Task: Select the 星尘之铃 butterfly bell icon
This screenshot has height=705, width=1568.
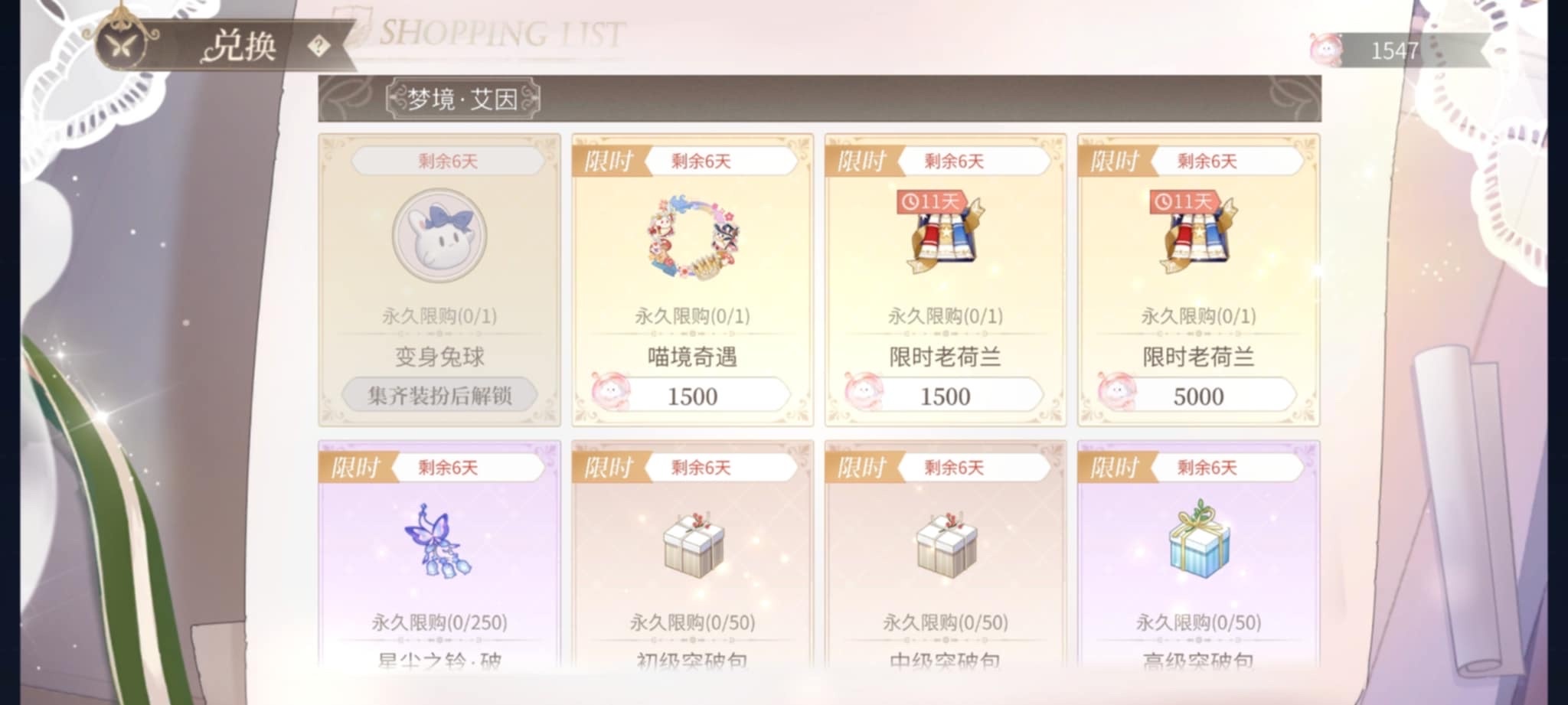Action: [439, 541]
